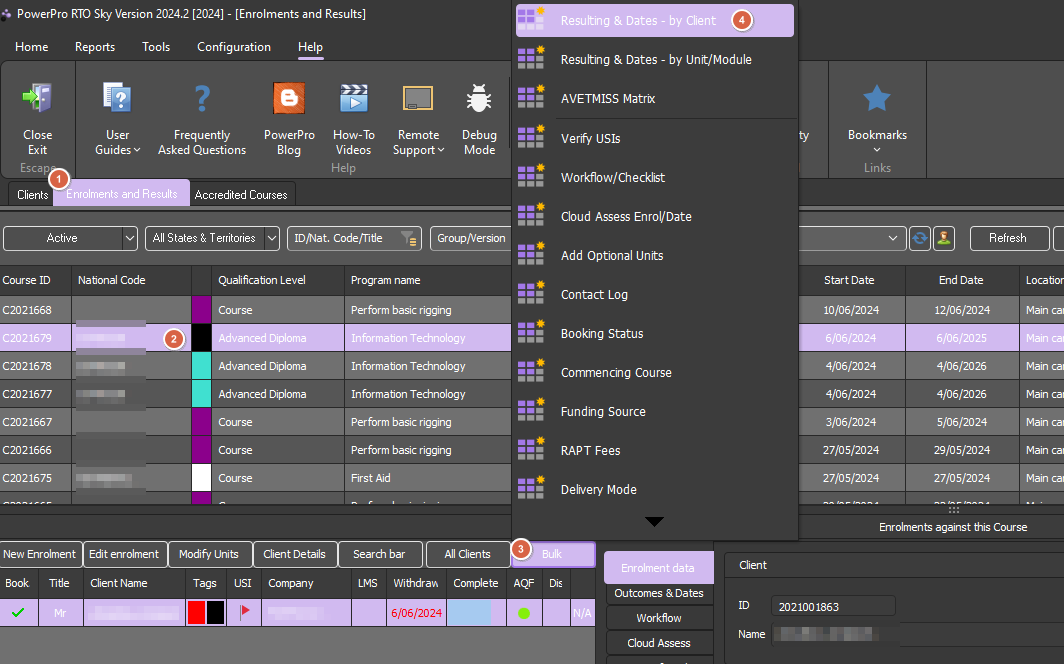Click turquoise colour cell for C2021678

202,366
